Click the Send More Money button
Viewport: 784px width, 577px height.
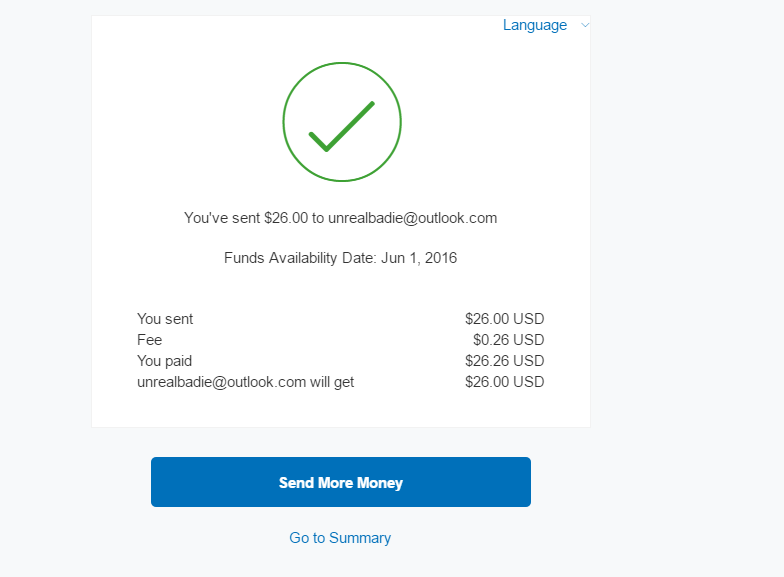pyautogui.click(x=341, y=482)
